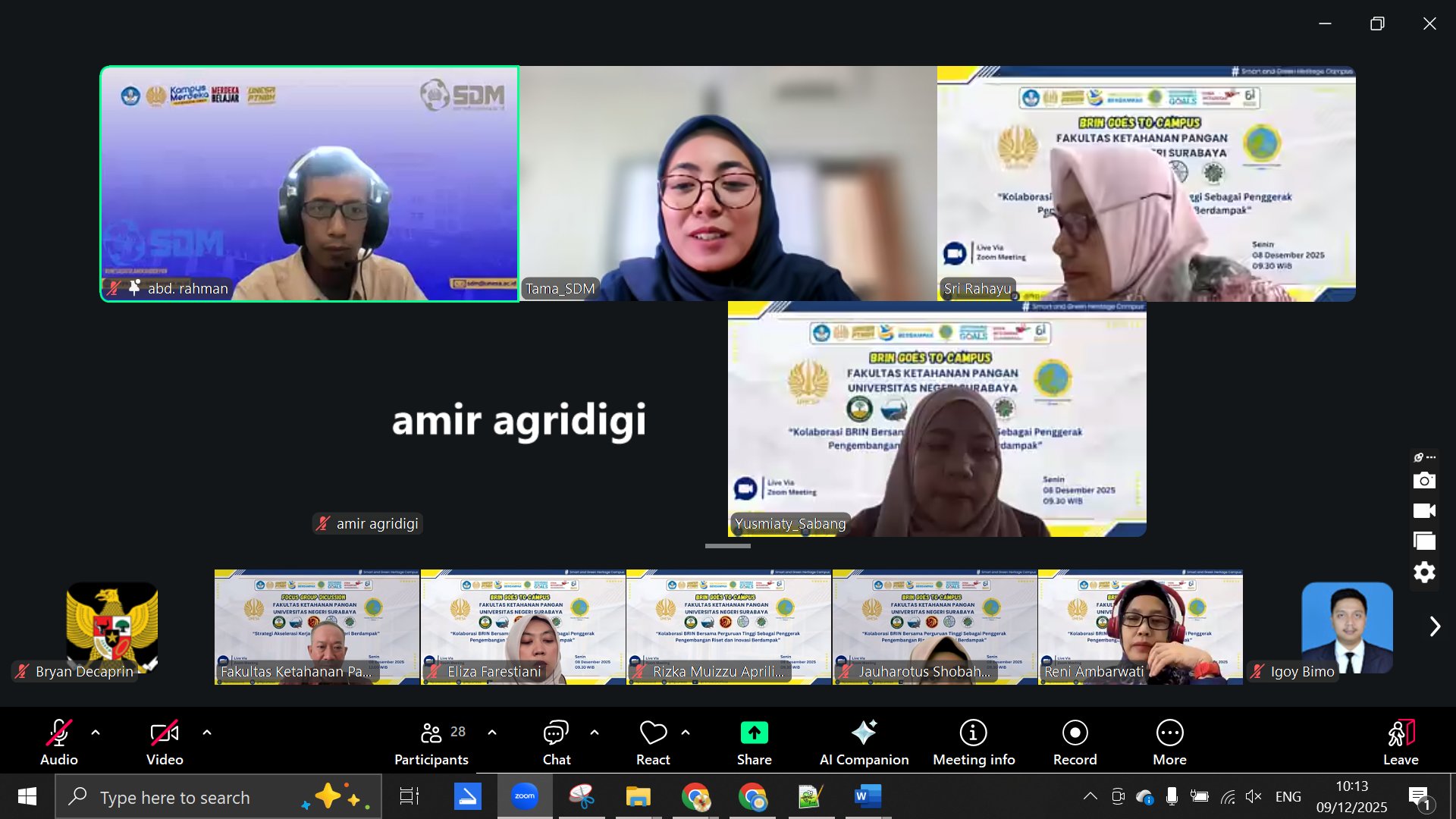Expand the React options arrow
Viewport: 1456px width, 819px height.
tap(686, 733)
